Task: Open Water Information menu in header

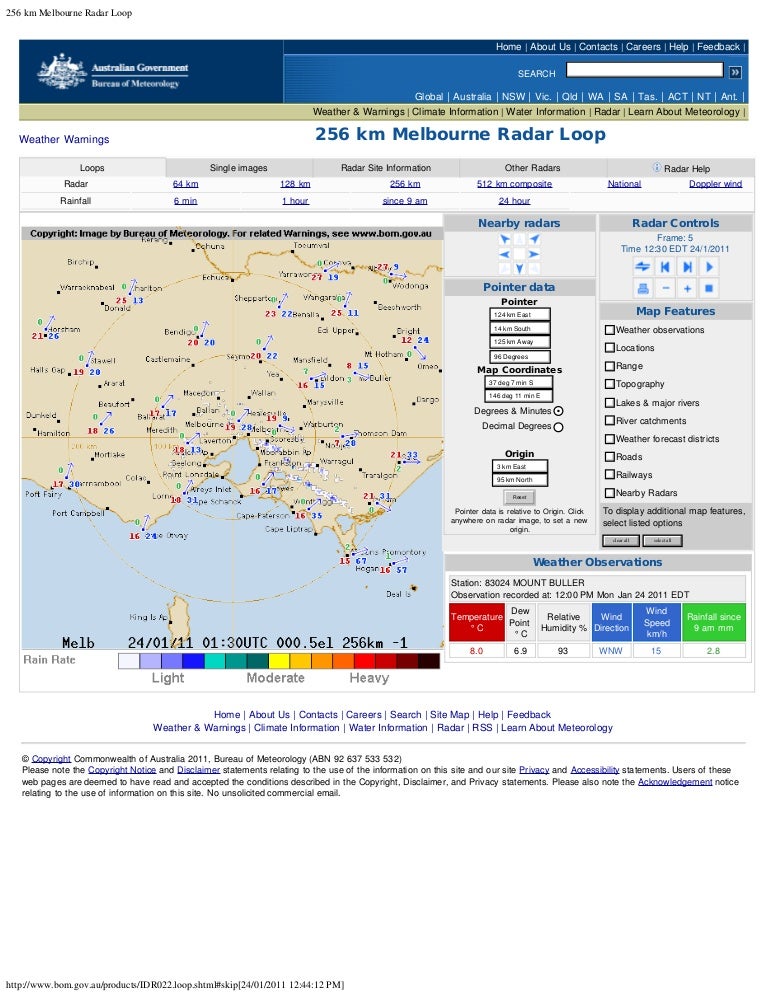Action: point(545,112)
